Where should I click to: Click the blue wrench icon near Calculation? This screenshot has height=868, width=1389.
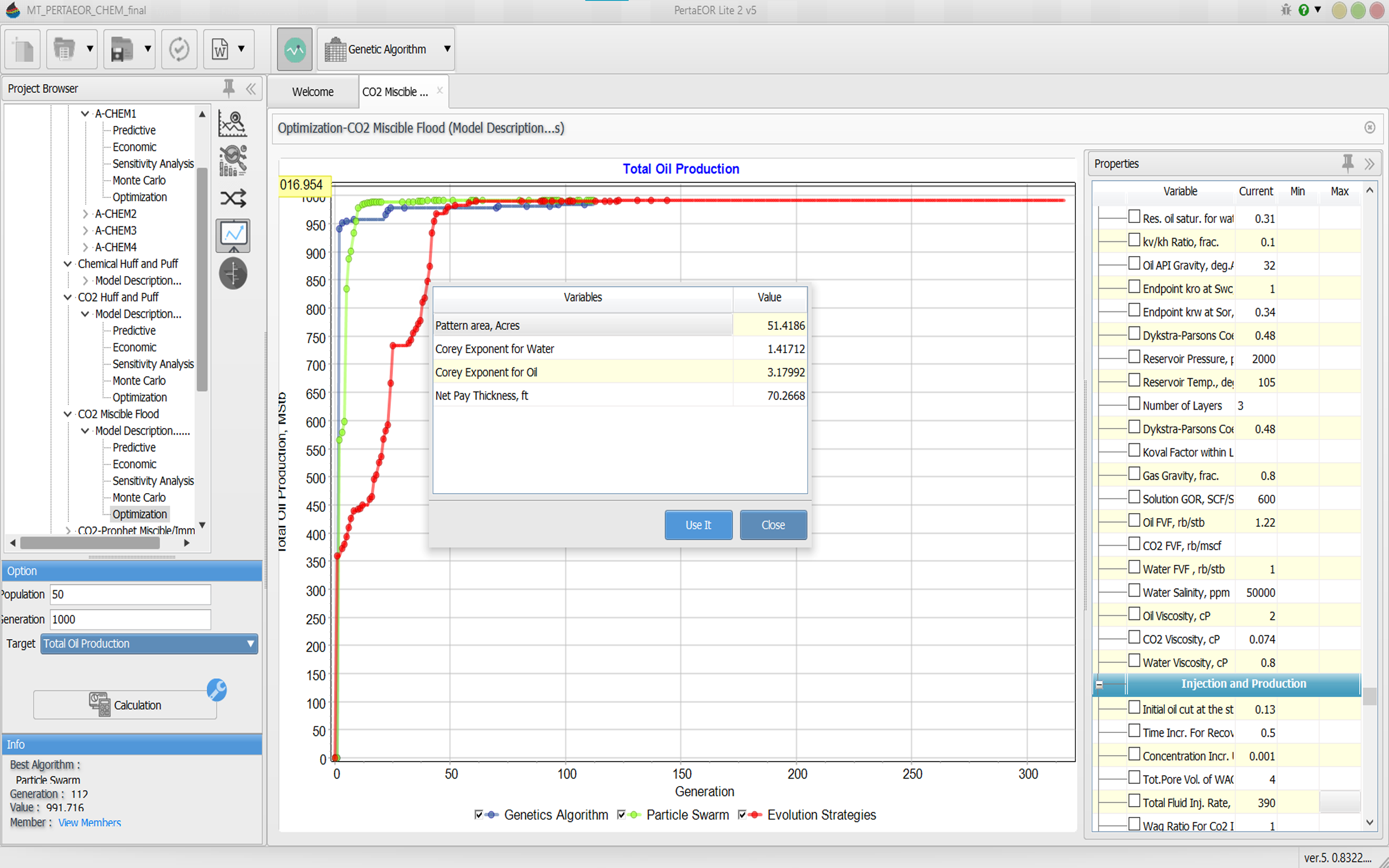click(216, 690)
